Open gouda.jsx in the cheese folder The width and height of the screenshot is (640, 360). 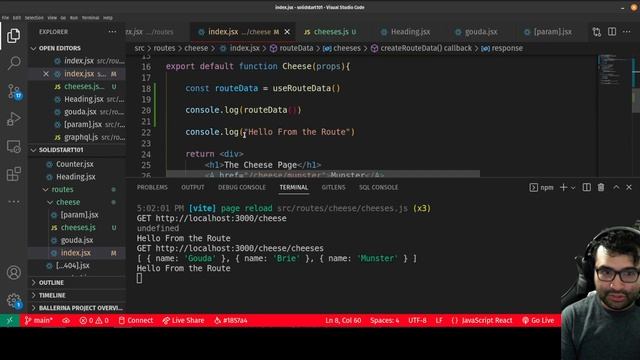[77, 240]
